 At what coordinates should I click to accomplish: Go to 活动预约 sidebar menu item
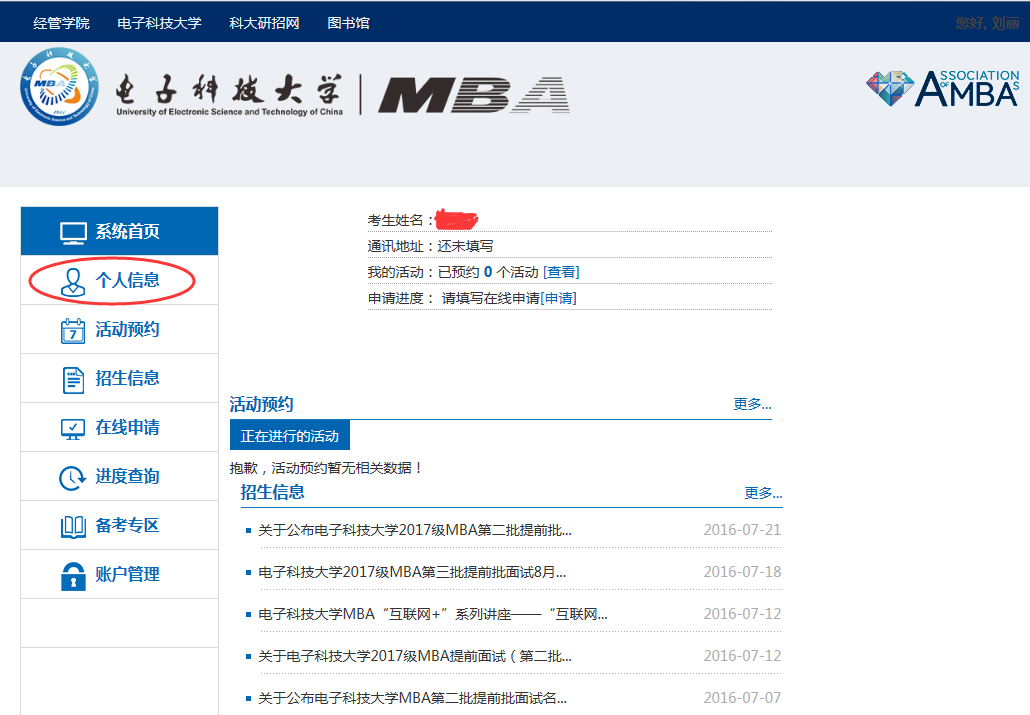pyautogui.click(x=120, y=329)
